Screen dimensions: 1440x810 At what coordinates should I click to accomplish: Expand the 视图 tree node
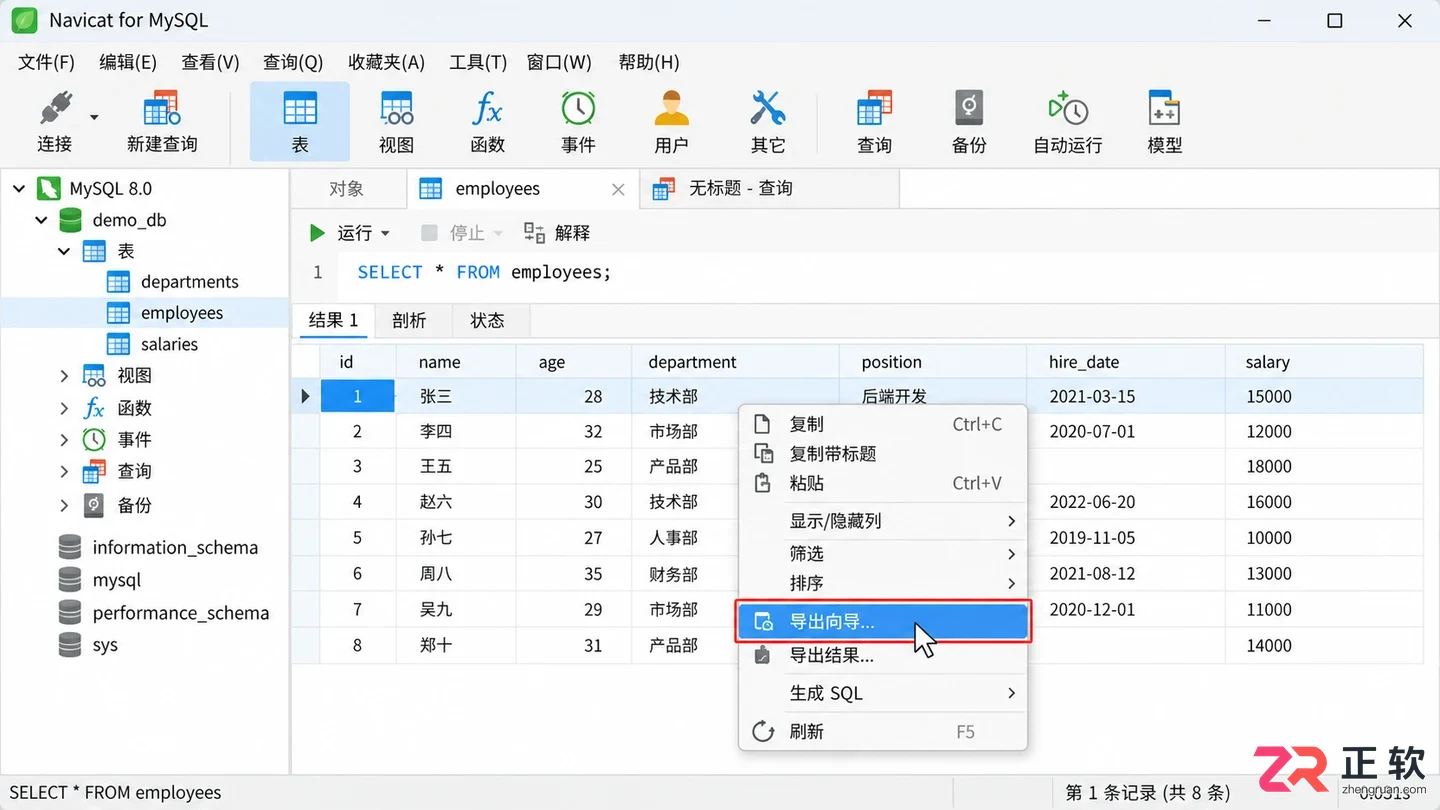pyautogui.click(x=64, y=376)
